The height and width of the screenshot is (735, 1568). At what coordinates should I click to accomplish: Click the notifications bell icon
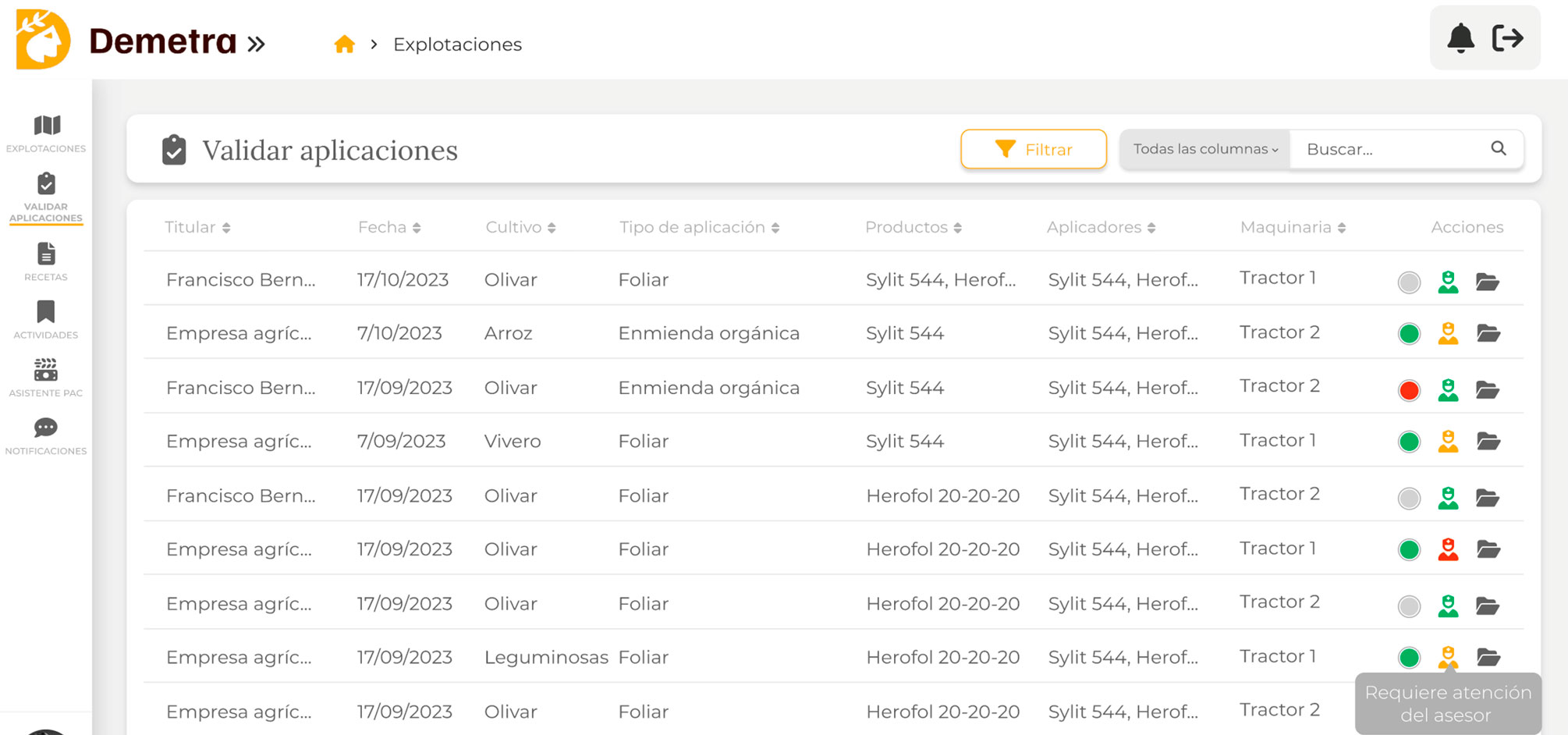click(1460, 38)
